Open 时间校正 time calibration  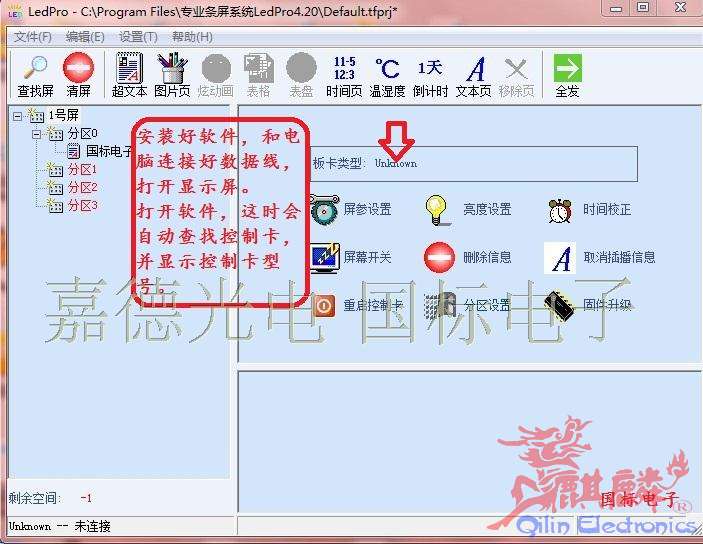[606, 210]
